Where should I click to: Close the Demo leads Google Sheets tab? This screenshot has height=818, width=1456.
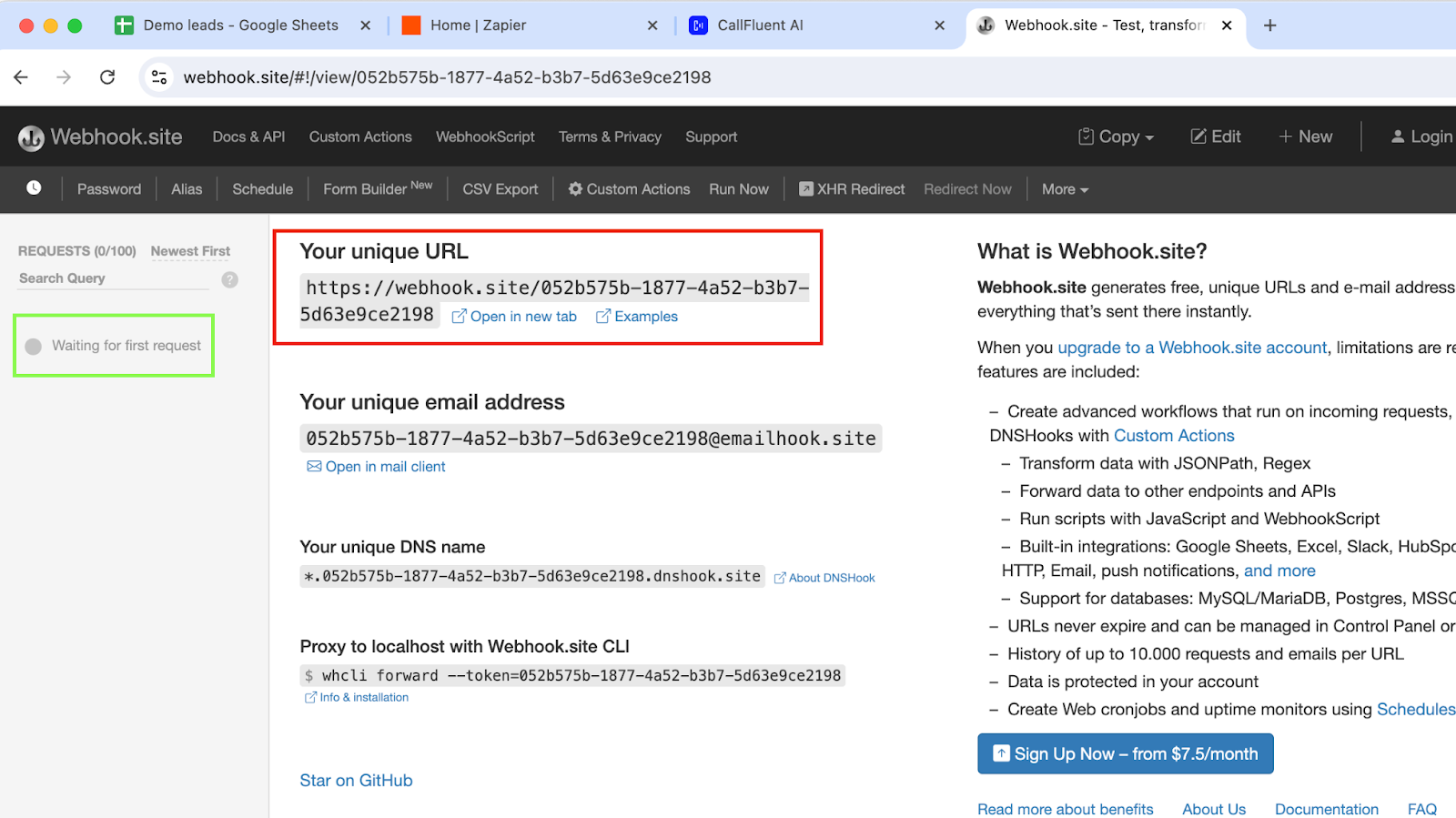(365, 25)
